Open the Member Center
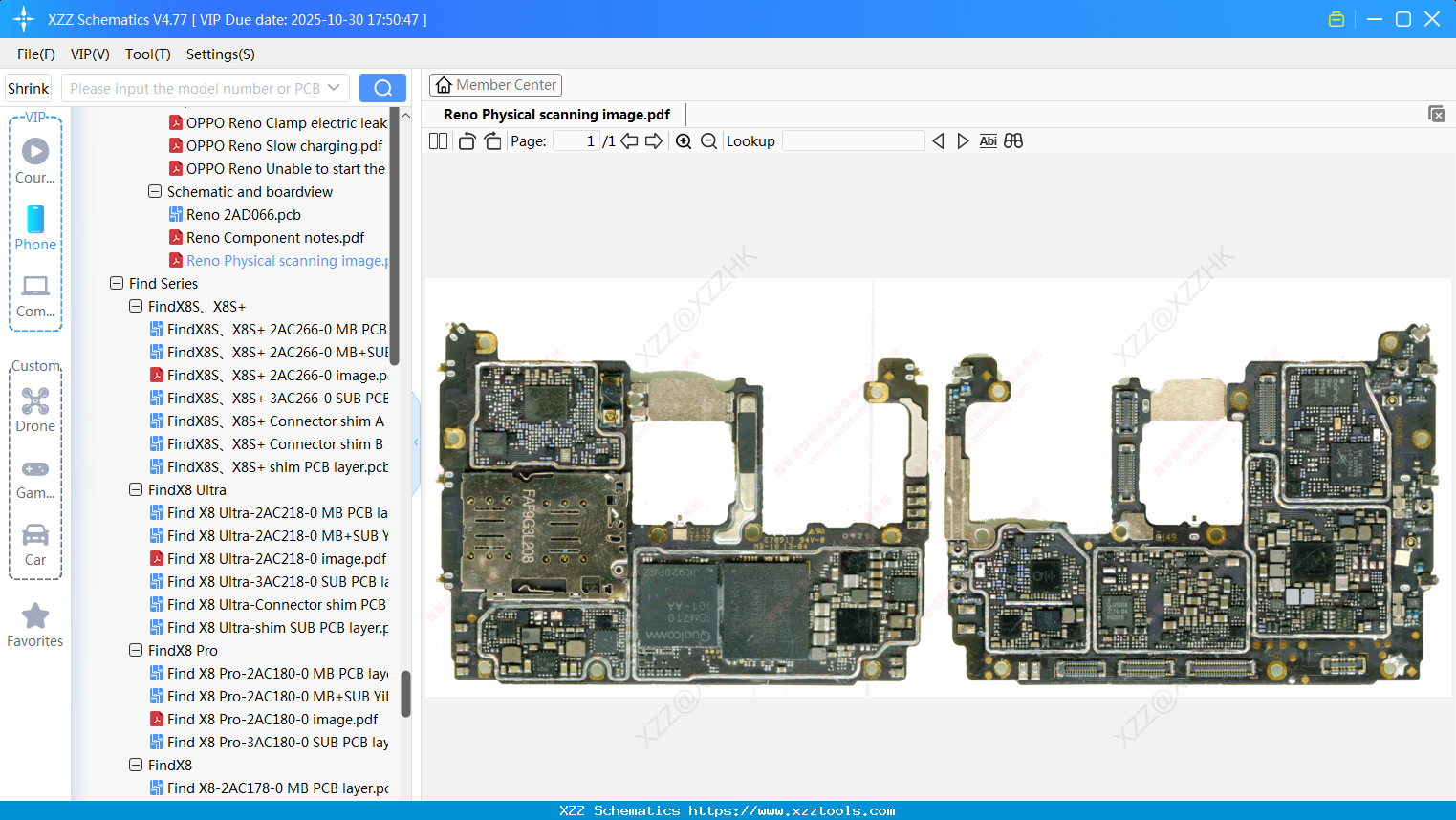 click(495, 85)
